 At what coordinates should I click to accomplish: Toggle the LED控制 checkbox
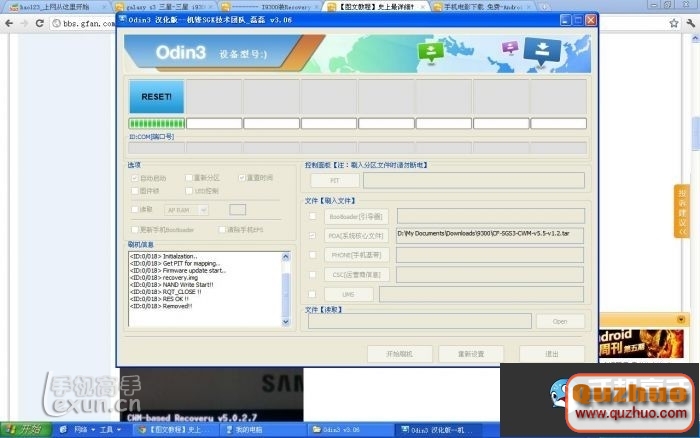click(x=188, y=191)
